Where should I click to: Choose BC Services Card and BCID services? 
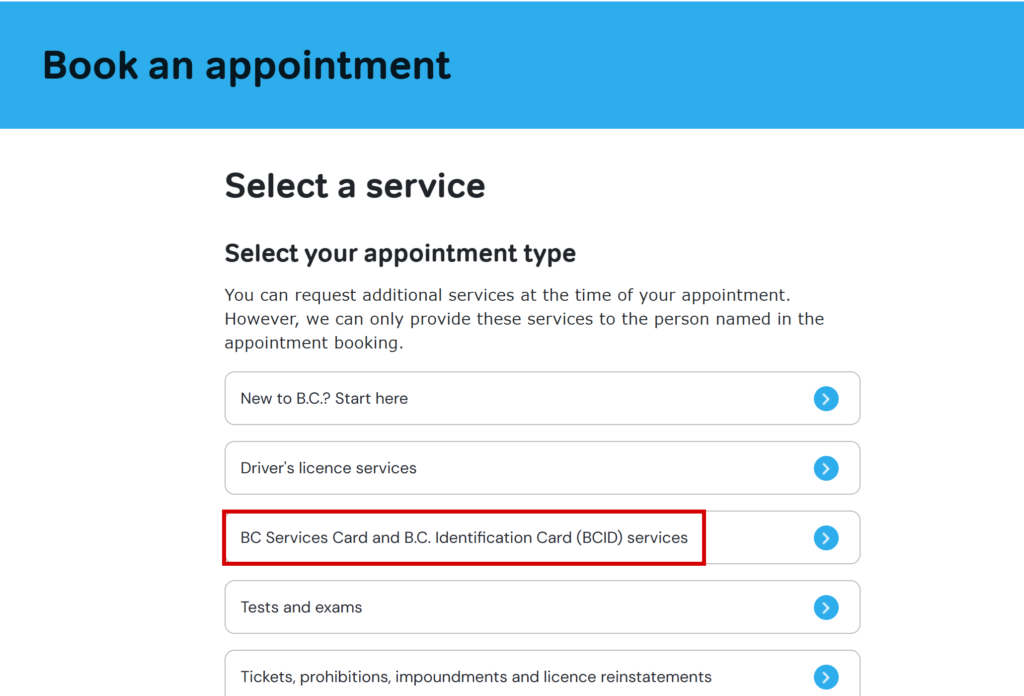[542, 537]
